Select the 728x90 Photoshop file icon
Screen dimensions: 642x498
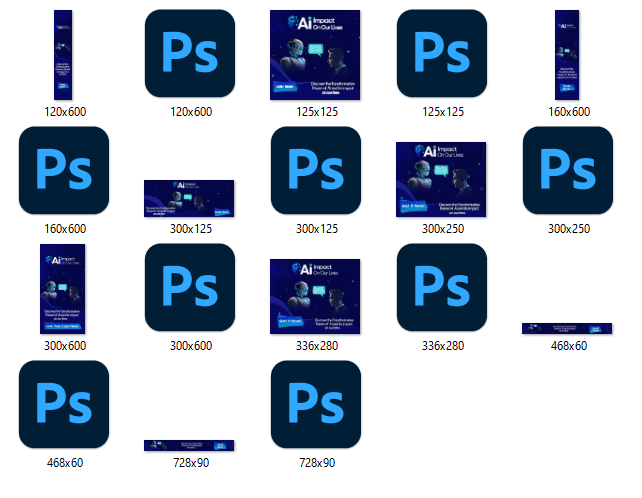(x=316, y=405)
